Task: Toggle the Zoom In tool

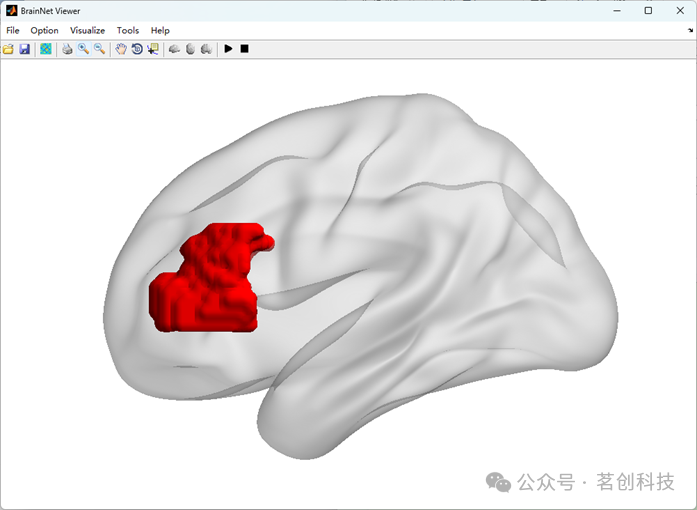Action: pos(84,49)
